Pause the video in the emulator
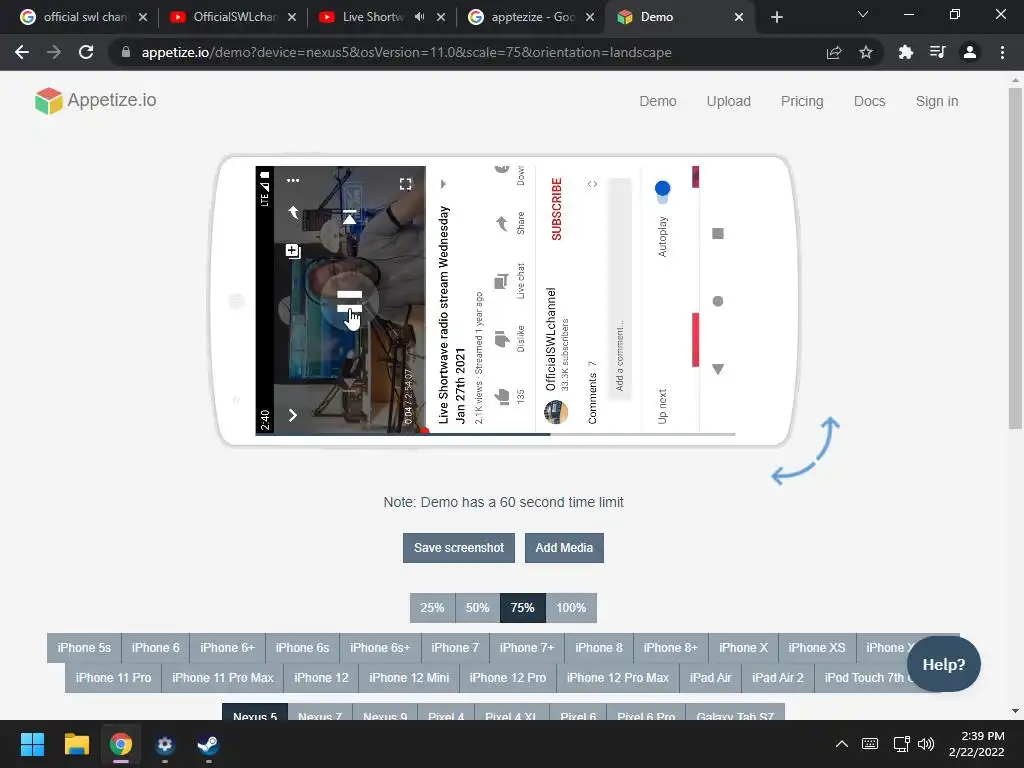The width and height of the screenshot is (1024, 768). pyautogui.click(x=349, y=302)
